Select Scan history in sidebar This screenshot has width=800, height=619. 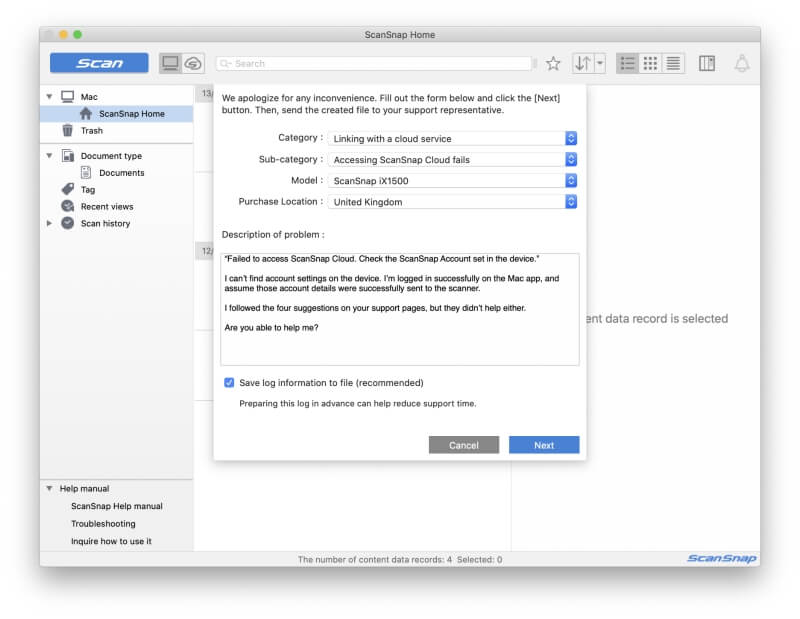(105, 224)
